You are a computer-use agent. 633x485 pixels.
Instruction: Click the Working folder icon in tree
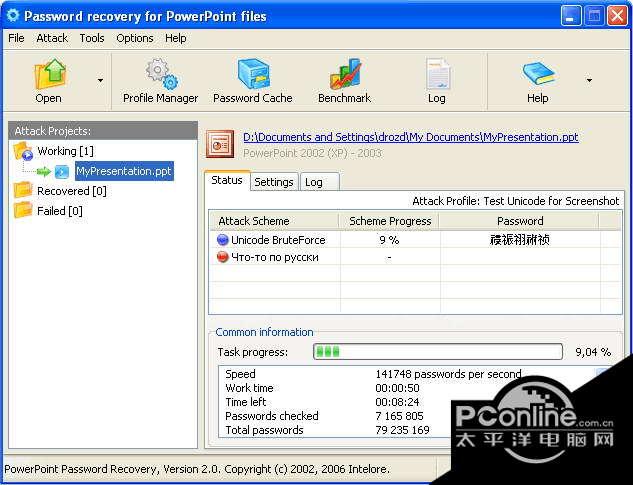coord(23,151)
